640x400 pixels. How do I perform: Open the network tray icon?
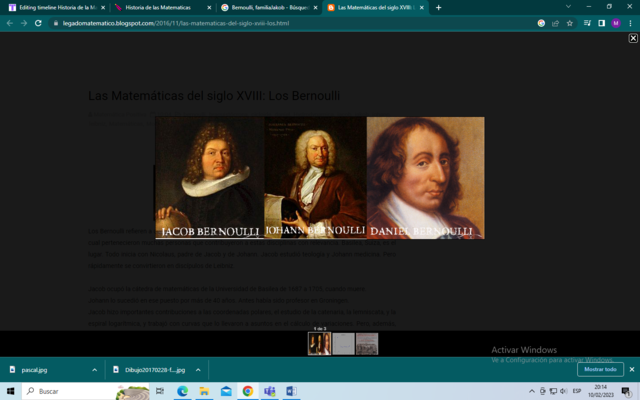553,391
